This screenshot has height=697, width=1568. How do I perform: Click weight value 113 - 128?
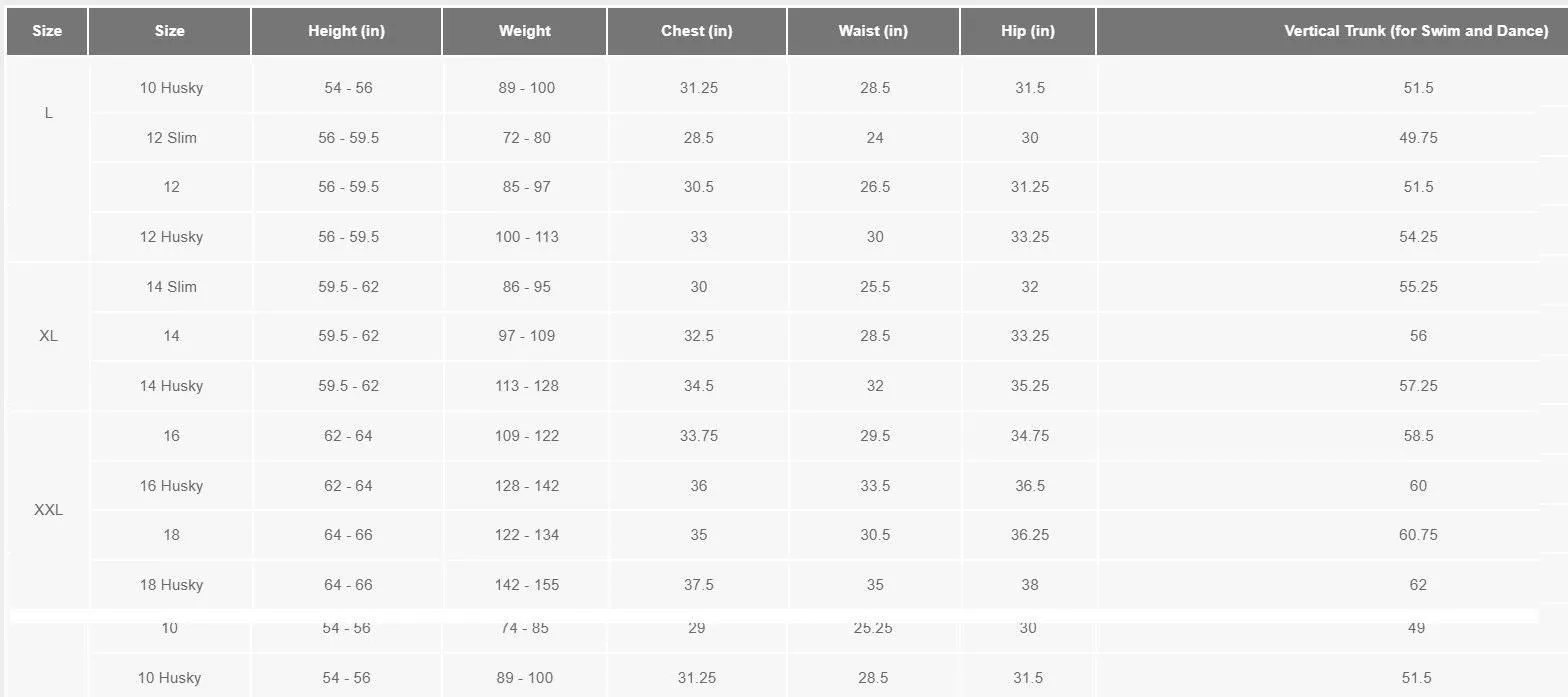(526, 386)
